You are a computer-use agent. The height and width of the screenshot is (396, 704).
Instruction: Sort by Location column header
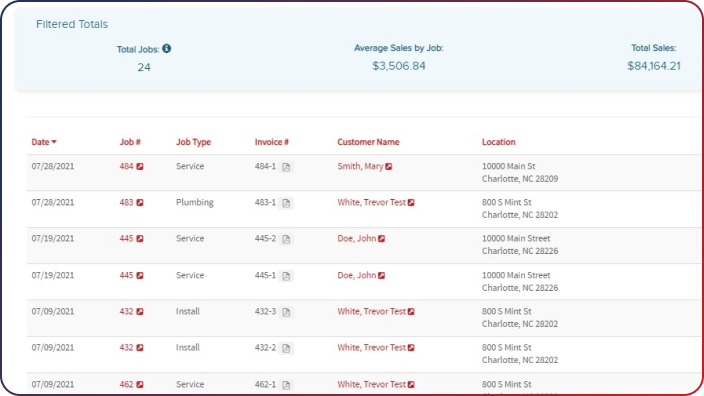pyautogui.click(x=498, y=142)
